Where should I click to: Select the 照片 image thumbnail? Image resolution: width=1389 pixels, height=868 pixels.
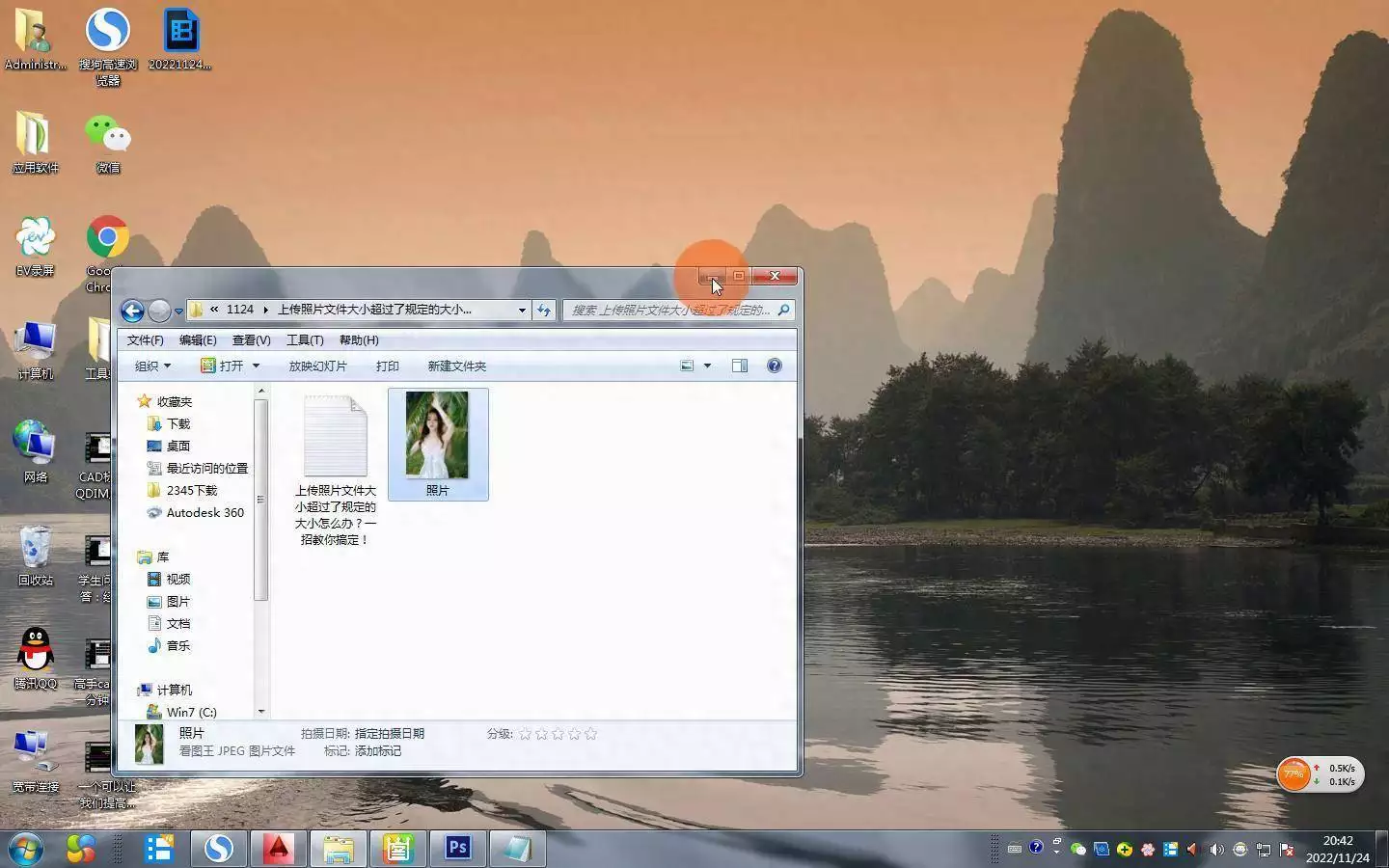pyautogui.click(x=437, y=436)
